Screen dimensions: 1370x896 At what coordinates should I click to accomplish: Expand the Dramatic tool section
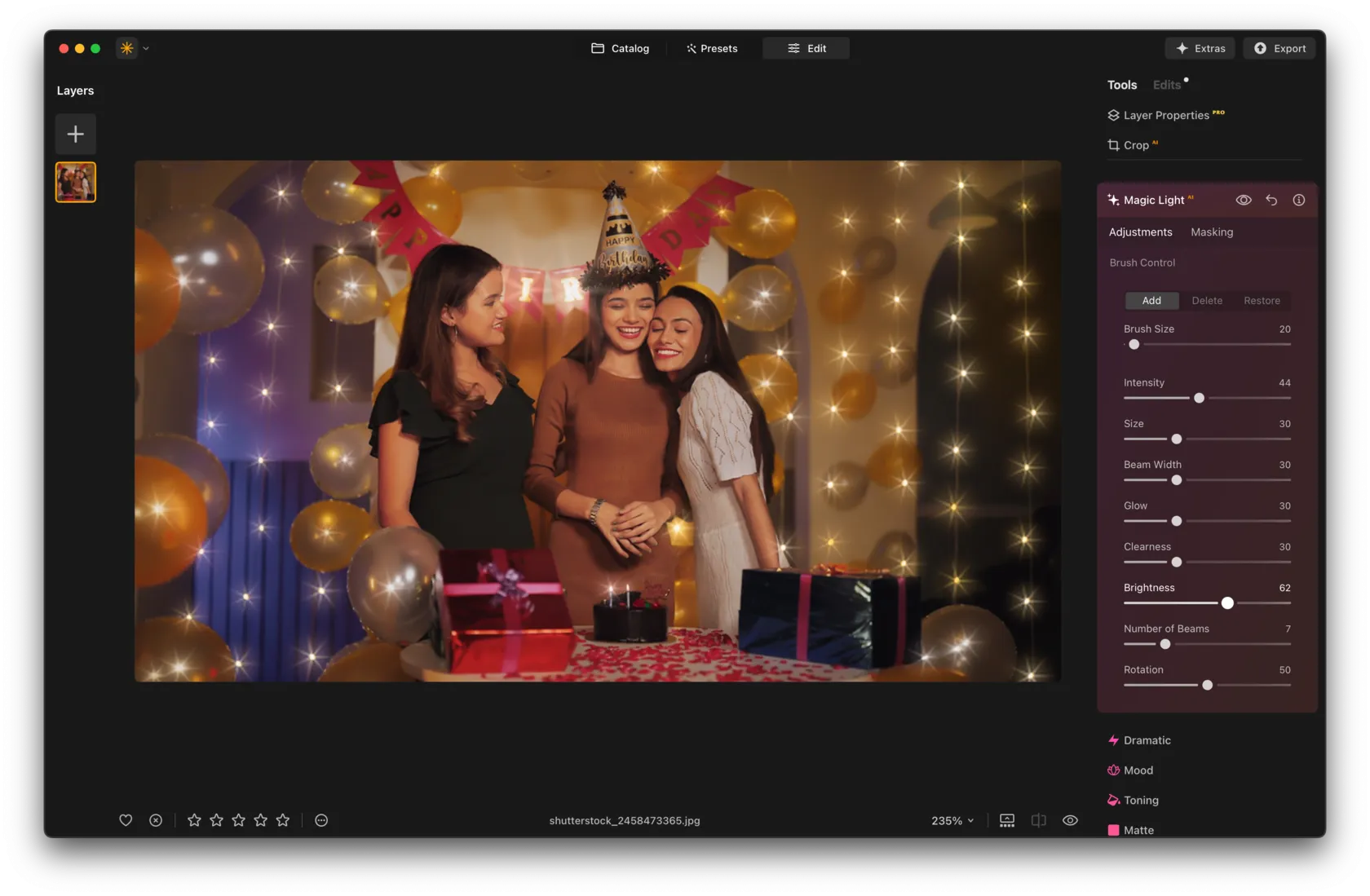(1147, 740)
